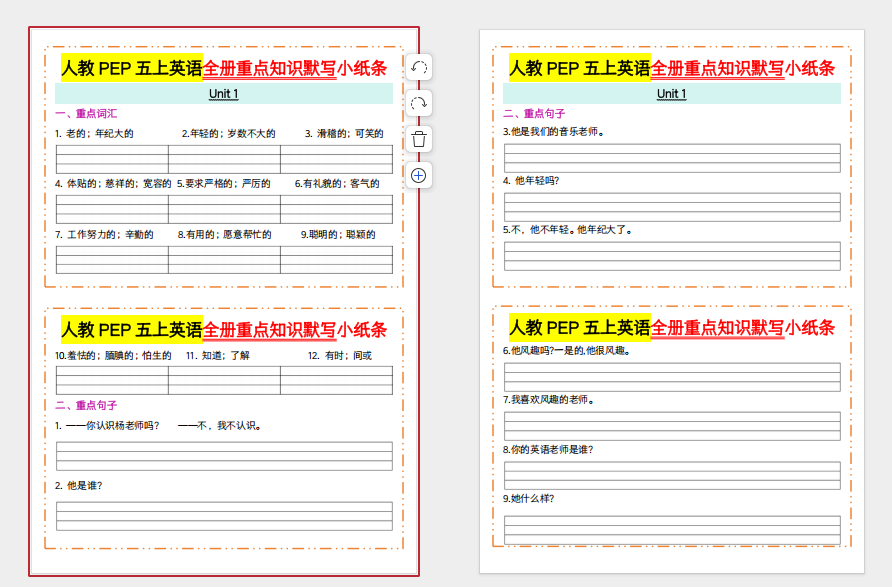
Task: Rotate the selected page counterclockwise
Action: pyautogui.click(x=419, y=67)
